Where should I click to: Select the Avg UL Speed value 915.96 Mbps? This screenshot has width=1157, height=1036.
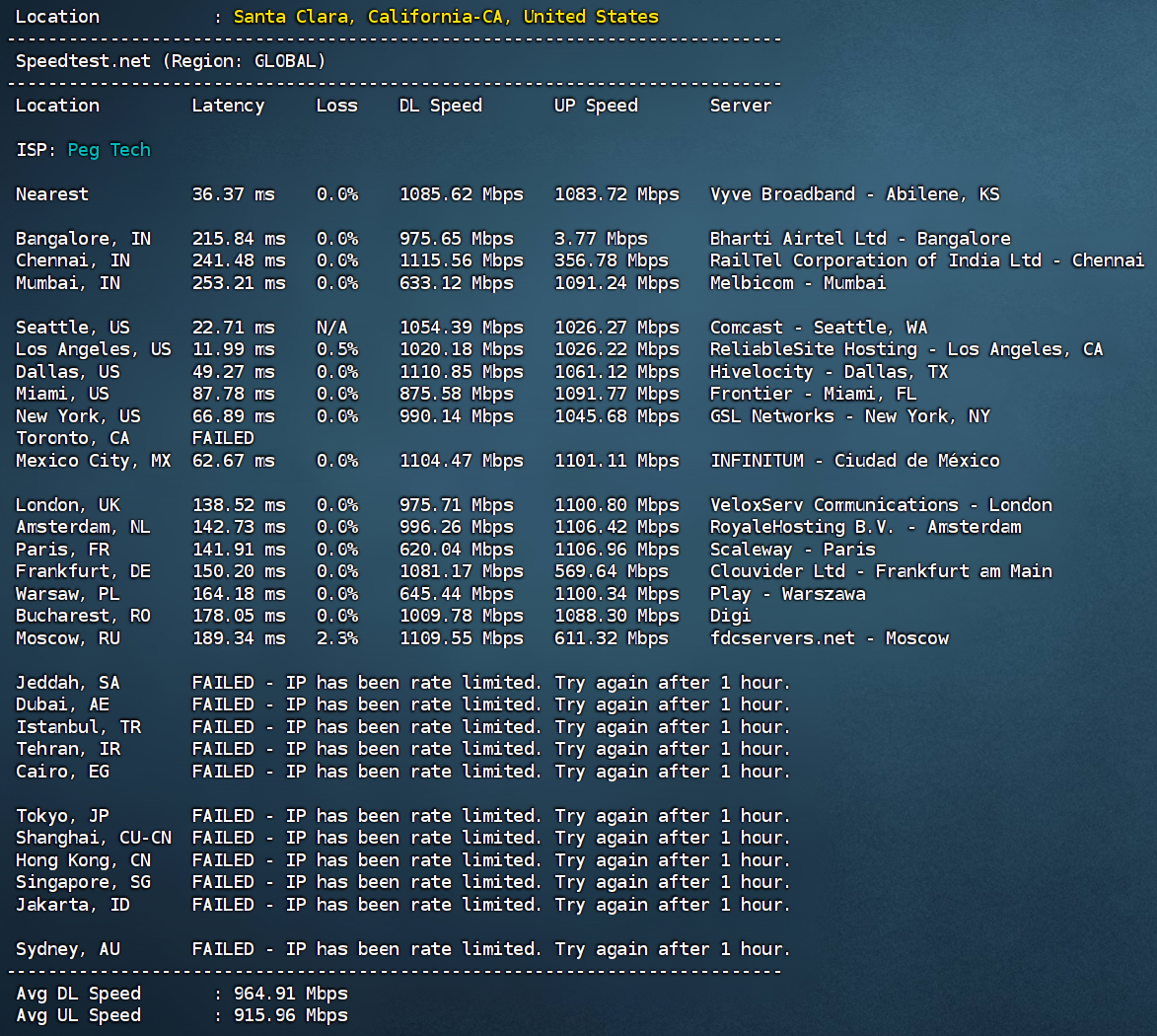coord(291,1015)
